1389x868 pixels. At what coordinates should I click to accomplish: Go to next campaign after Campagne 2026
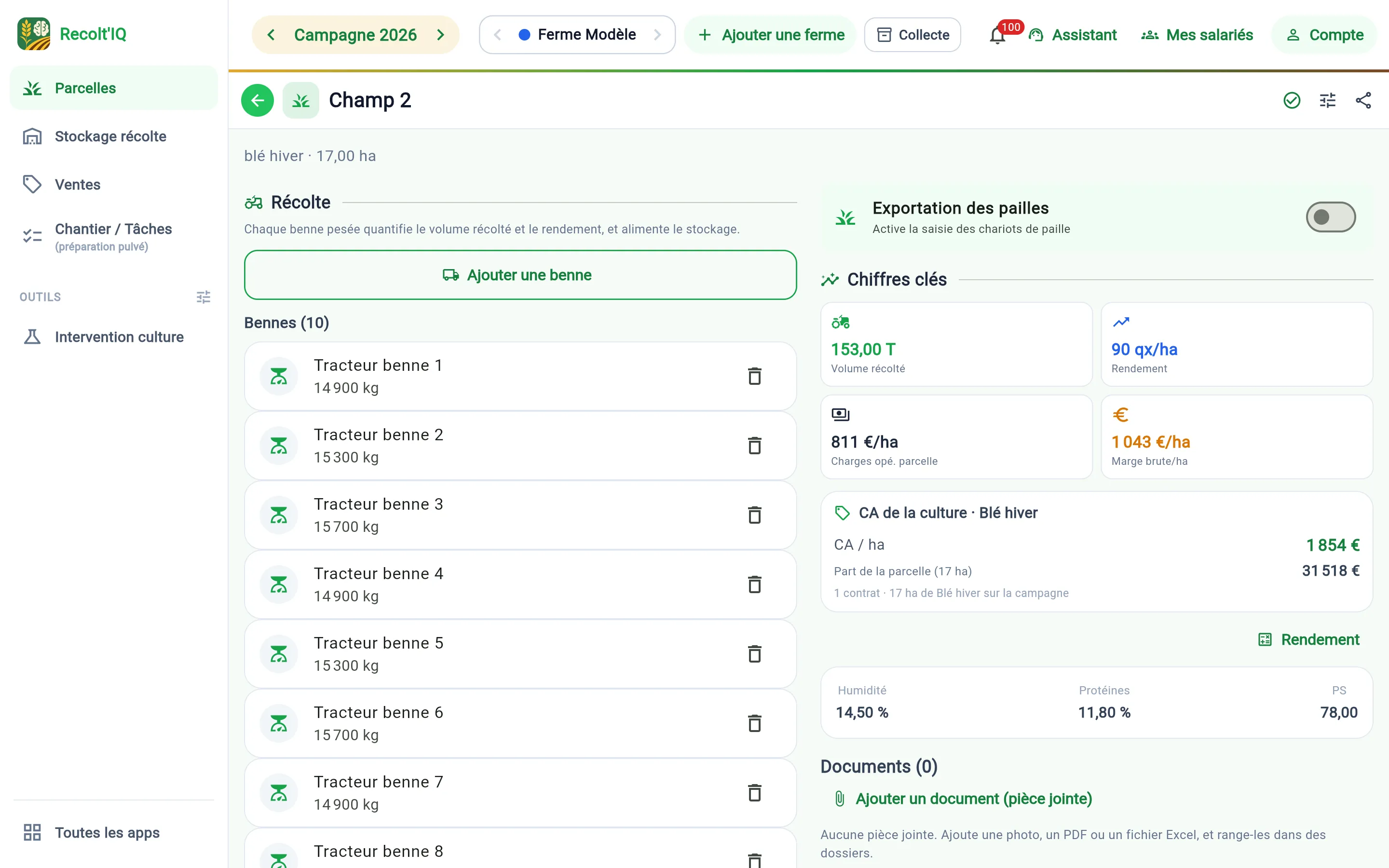(440, 35)
